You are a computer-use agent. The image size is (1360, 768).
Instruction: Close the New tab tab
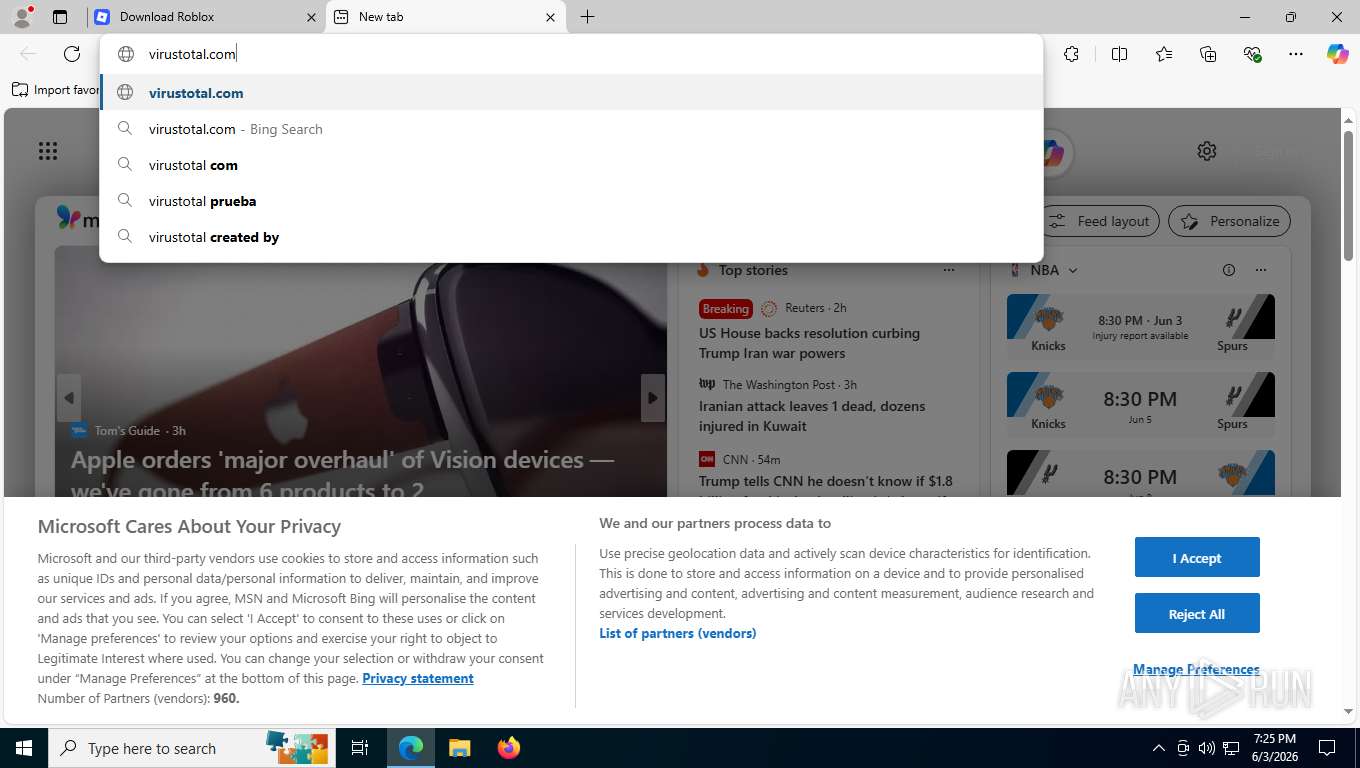point(550,17)
